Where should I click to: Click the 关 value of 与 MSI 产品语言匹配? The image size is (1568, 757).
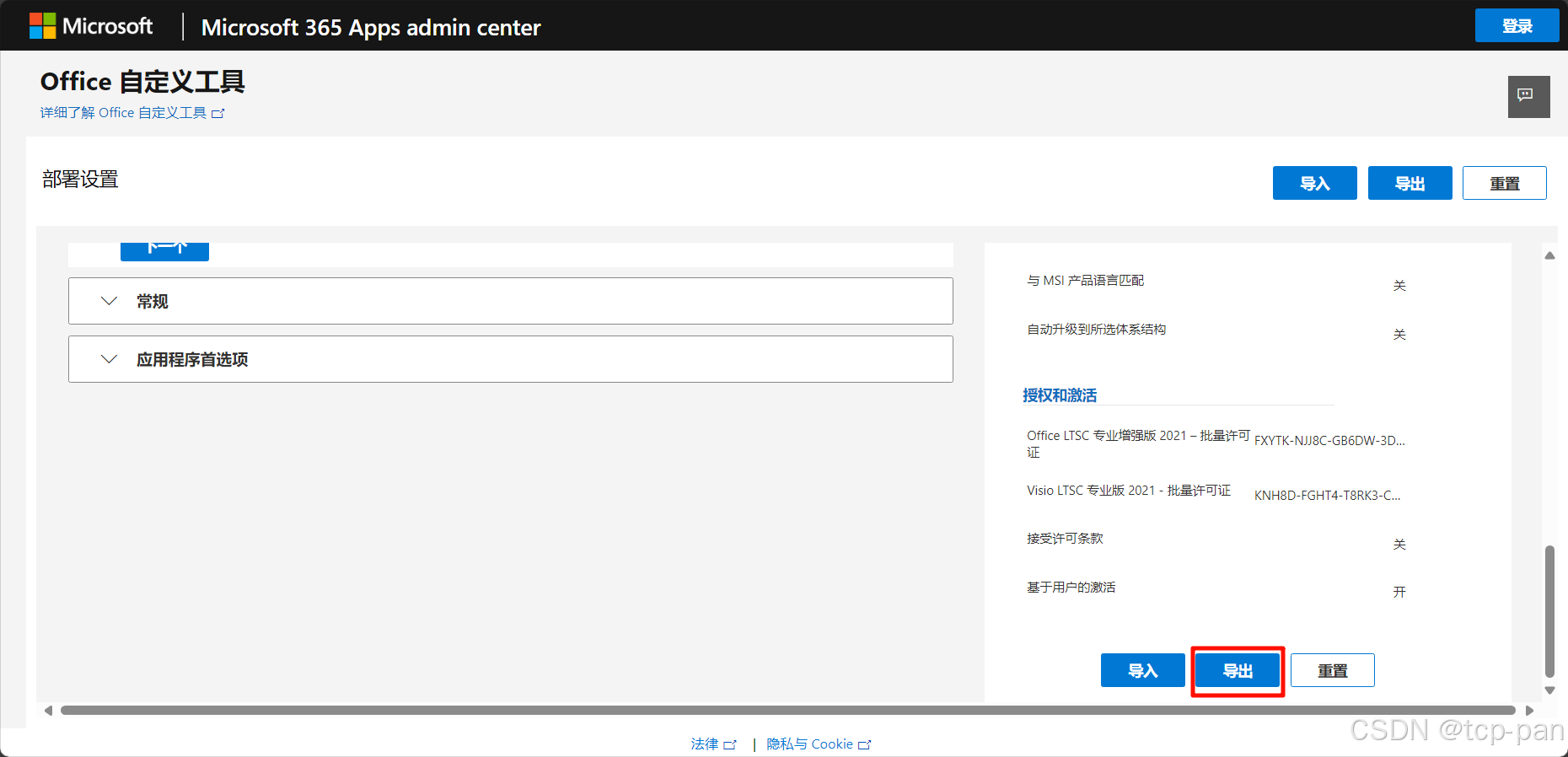[x=1399, y=286]
